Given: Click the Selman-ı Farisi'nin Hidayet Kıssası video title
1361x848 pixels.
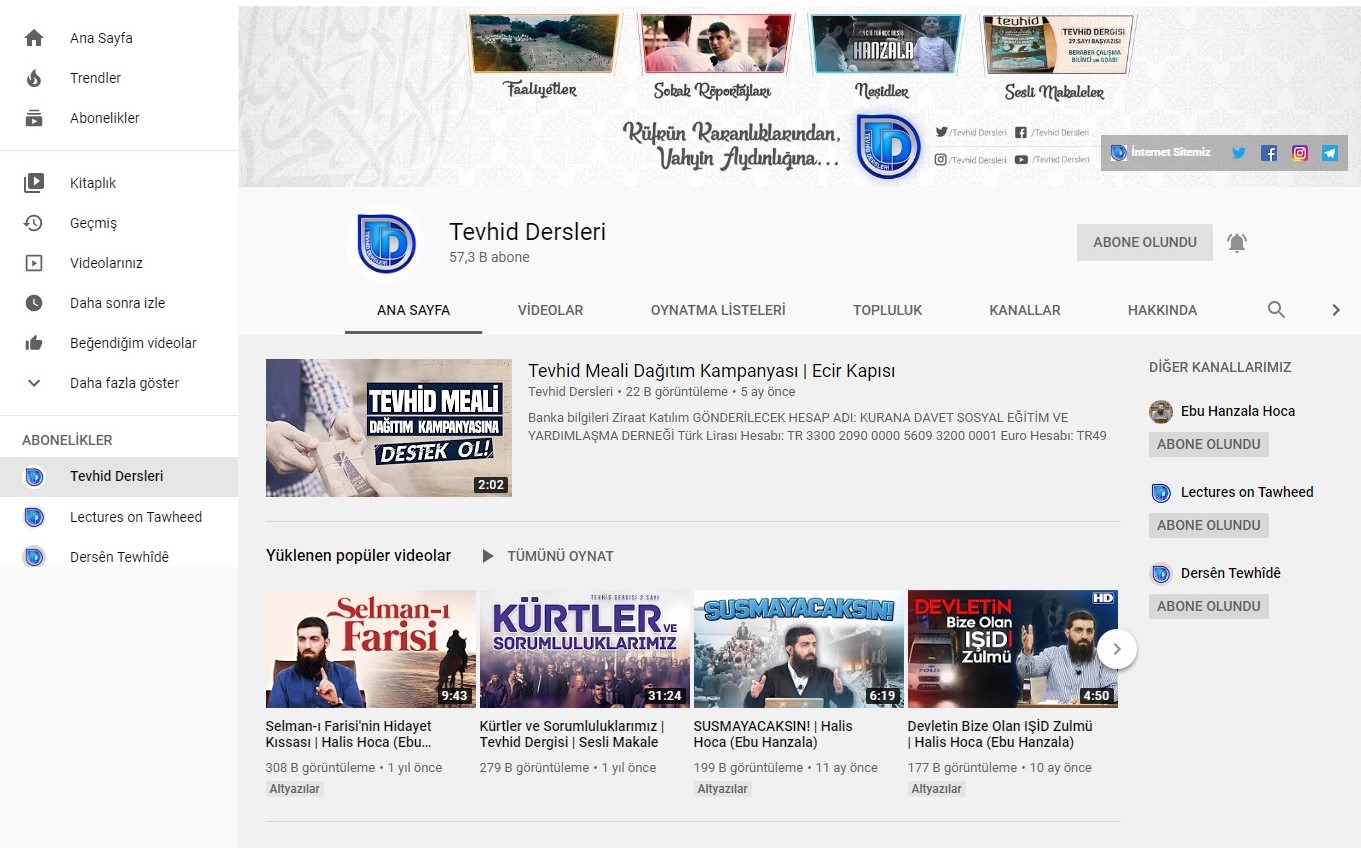Looking at the screenshot, I should tap(349, 734).
